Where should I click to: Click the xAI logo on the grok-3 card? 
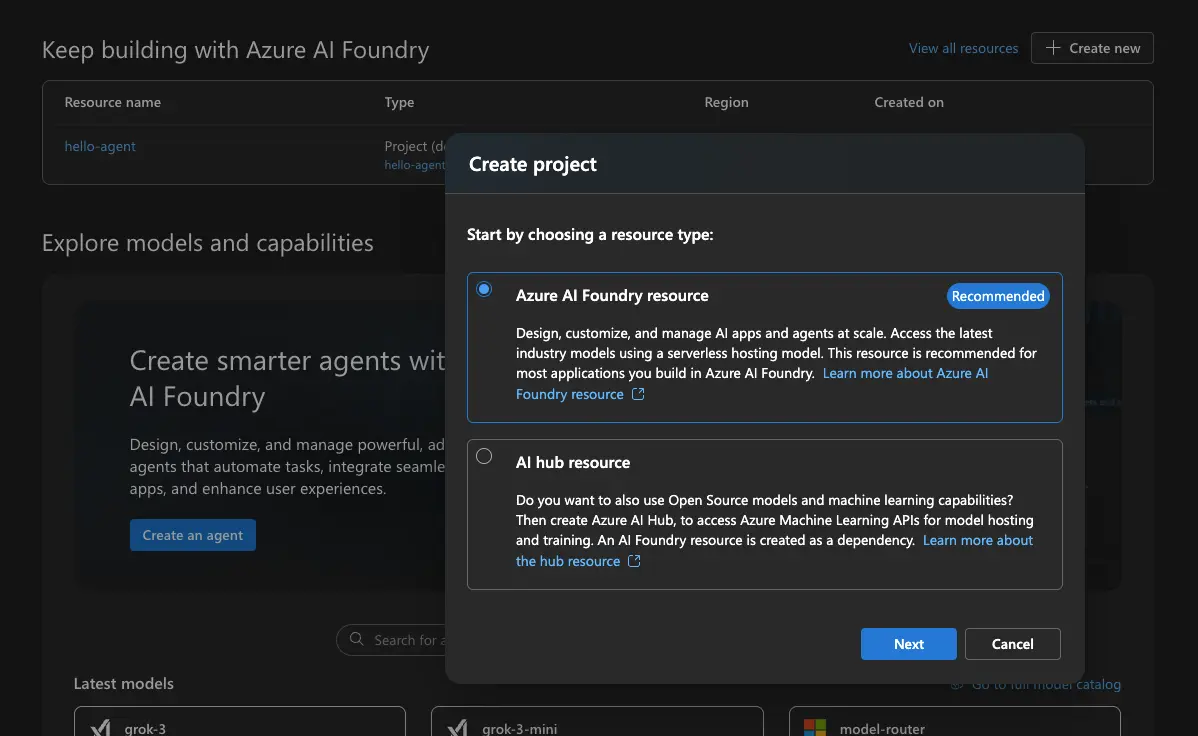click(x=101, y=728)
